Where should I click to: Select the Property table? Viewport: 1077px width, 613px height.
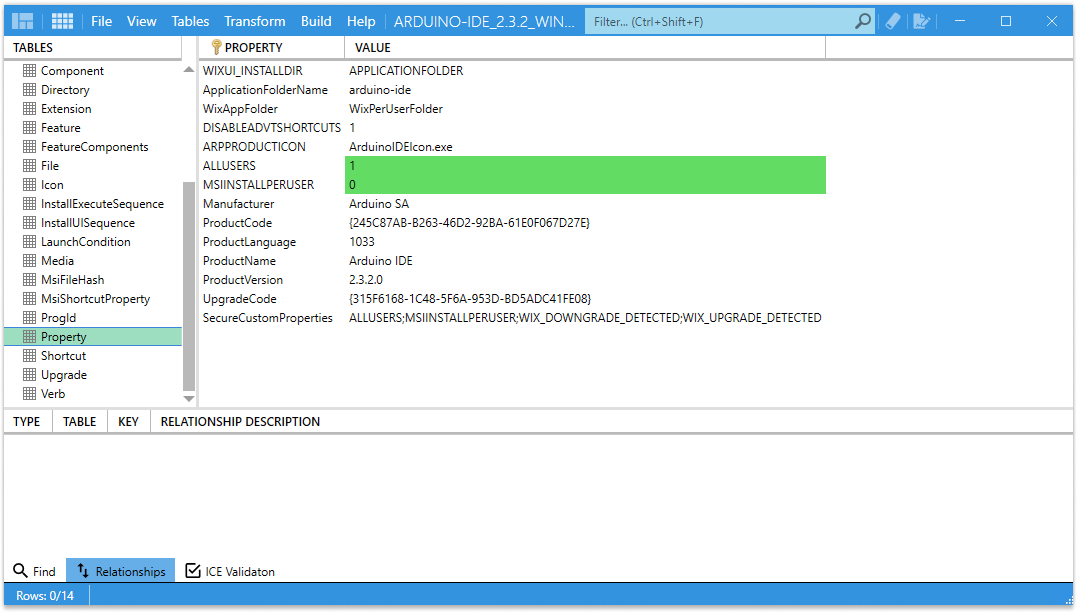[93, 337]
